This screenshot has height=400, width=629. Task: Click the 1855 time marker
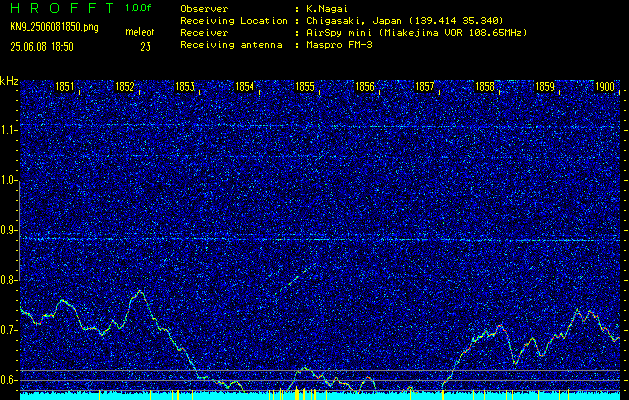(304, 87)
